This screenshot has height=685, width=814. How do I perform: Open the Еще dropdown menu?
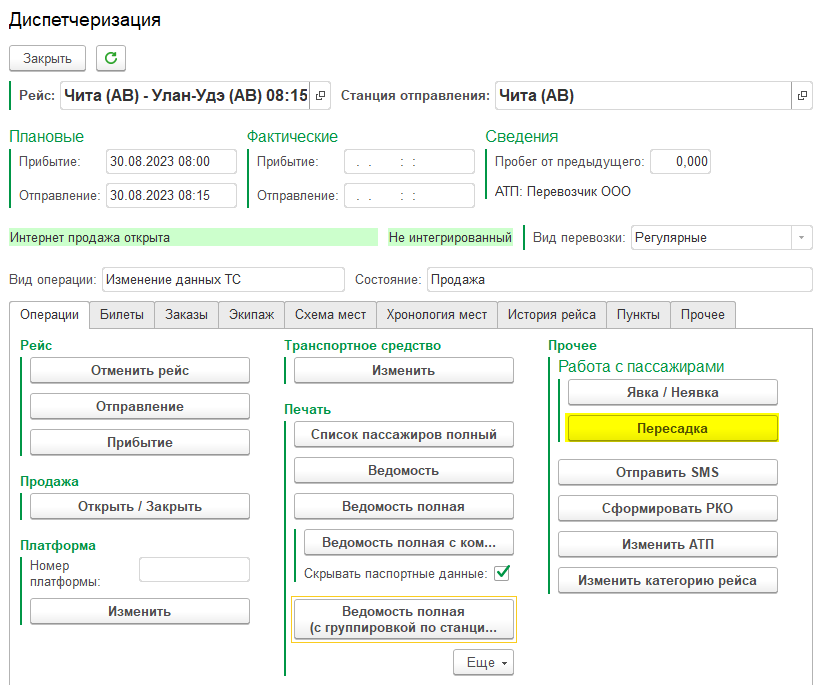pyautogui.click(x=483, y=662)
